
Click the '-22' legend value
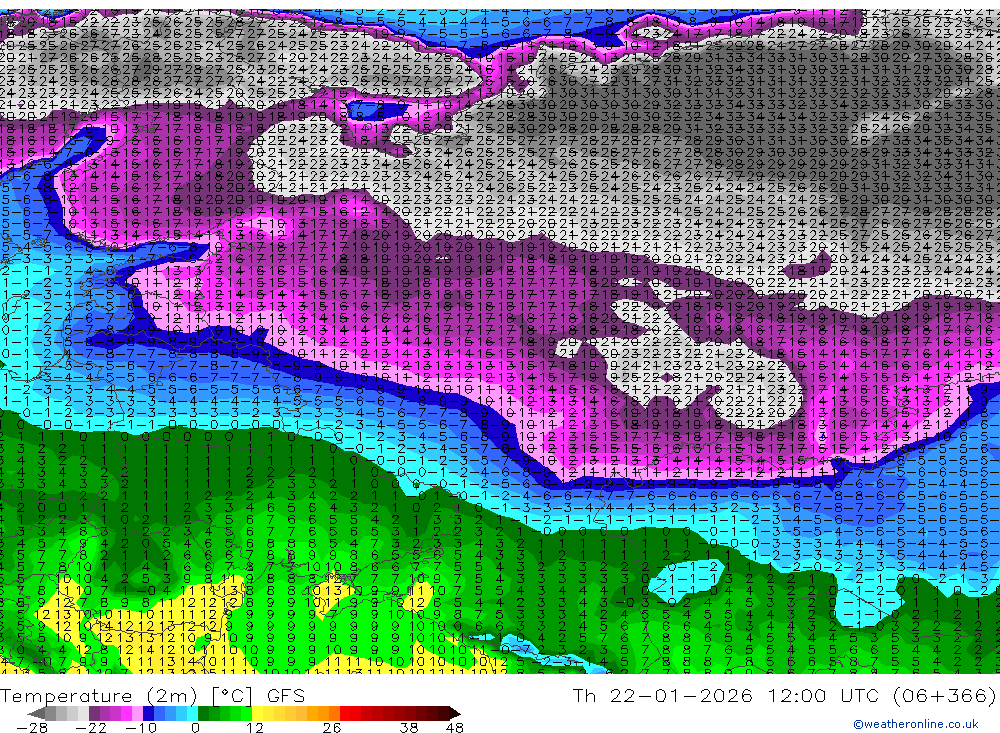91,727
